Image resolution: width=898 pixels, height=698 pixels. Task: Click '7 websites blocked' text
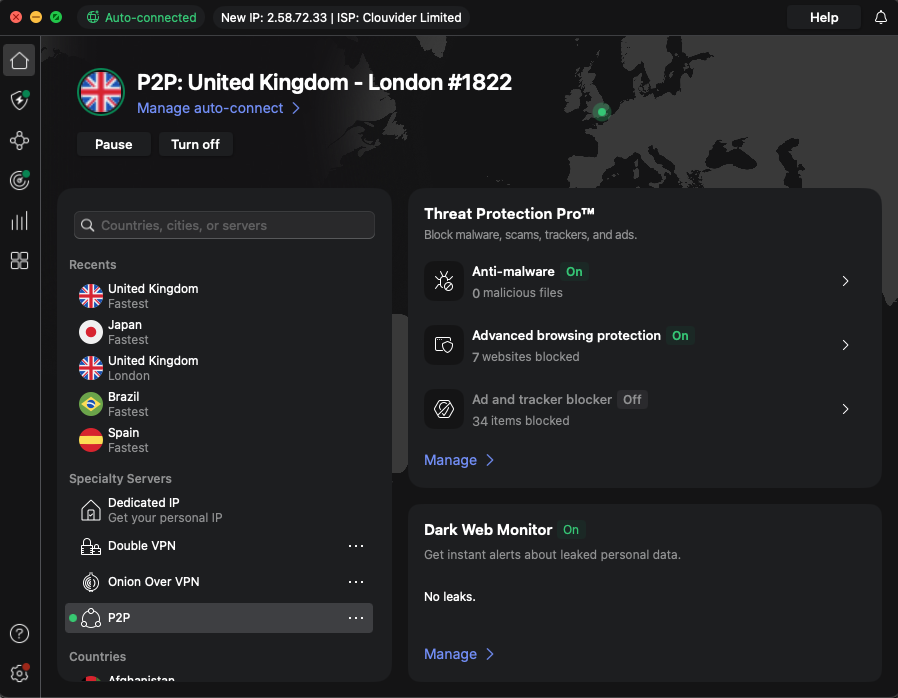point(526,357)
